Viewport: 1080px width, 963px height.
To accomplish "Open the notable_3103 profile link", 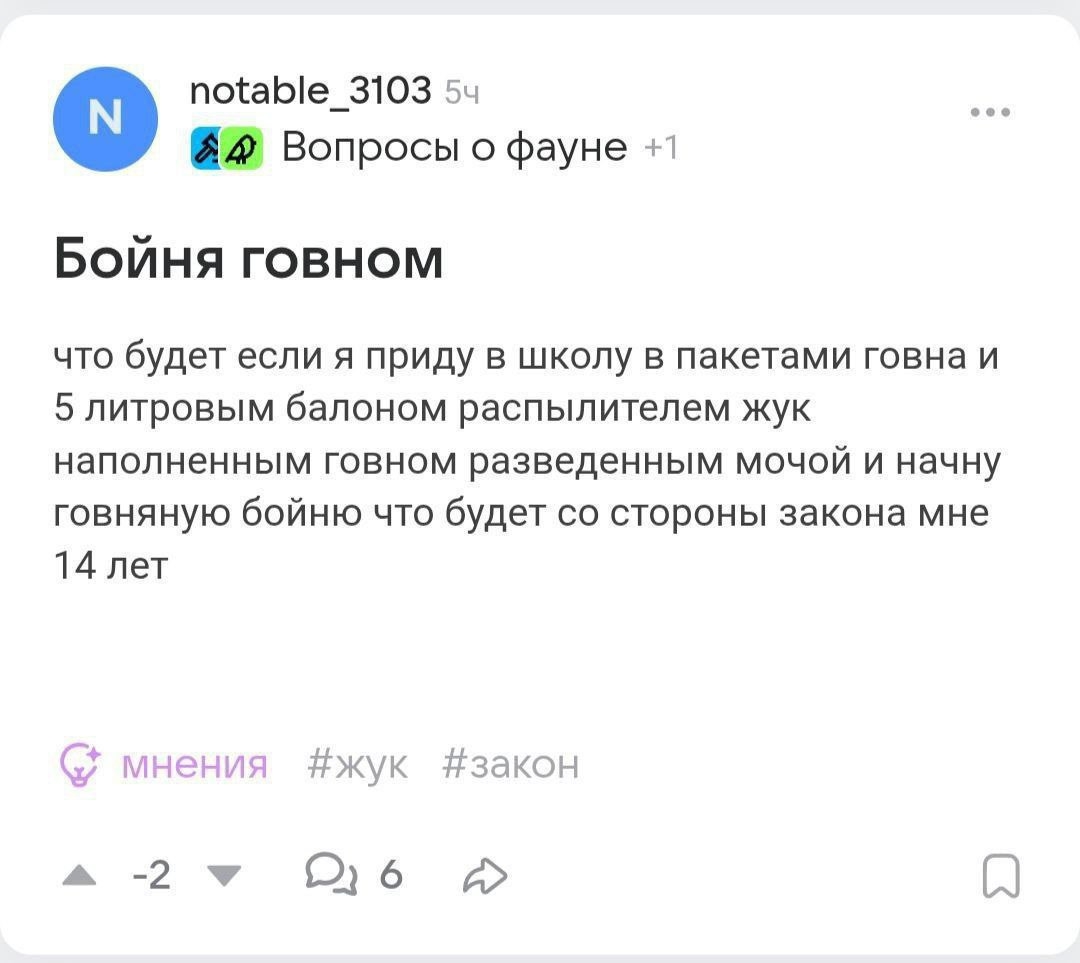I will point(311,92).
